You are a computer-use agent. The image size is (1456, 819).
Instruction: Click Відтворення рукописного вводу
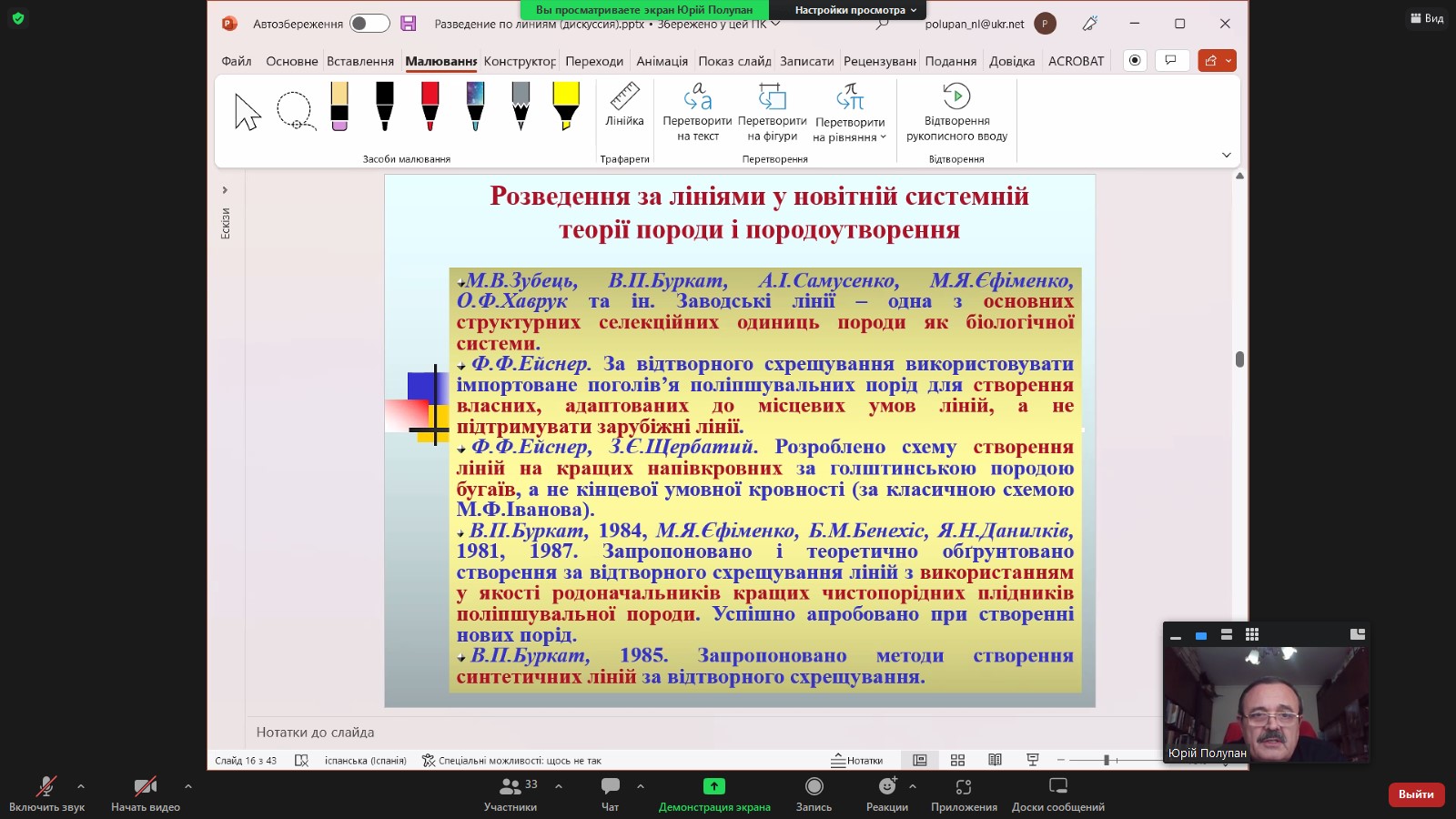(956, 112)
